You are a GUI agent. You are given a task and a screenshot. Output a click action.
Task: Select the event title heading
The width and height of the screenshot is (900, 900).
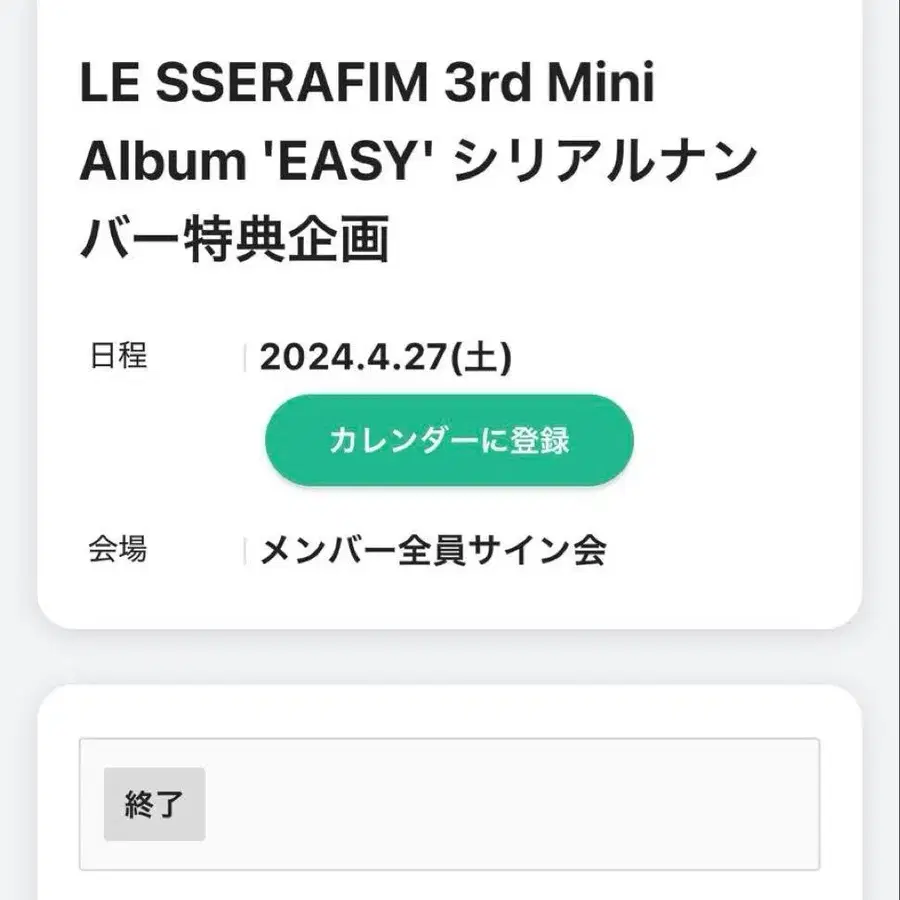[415, 162]
